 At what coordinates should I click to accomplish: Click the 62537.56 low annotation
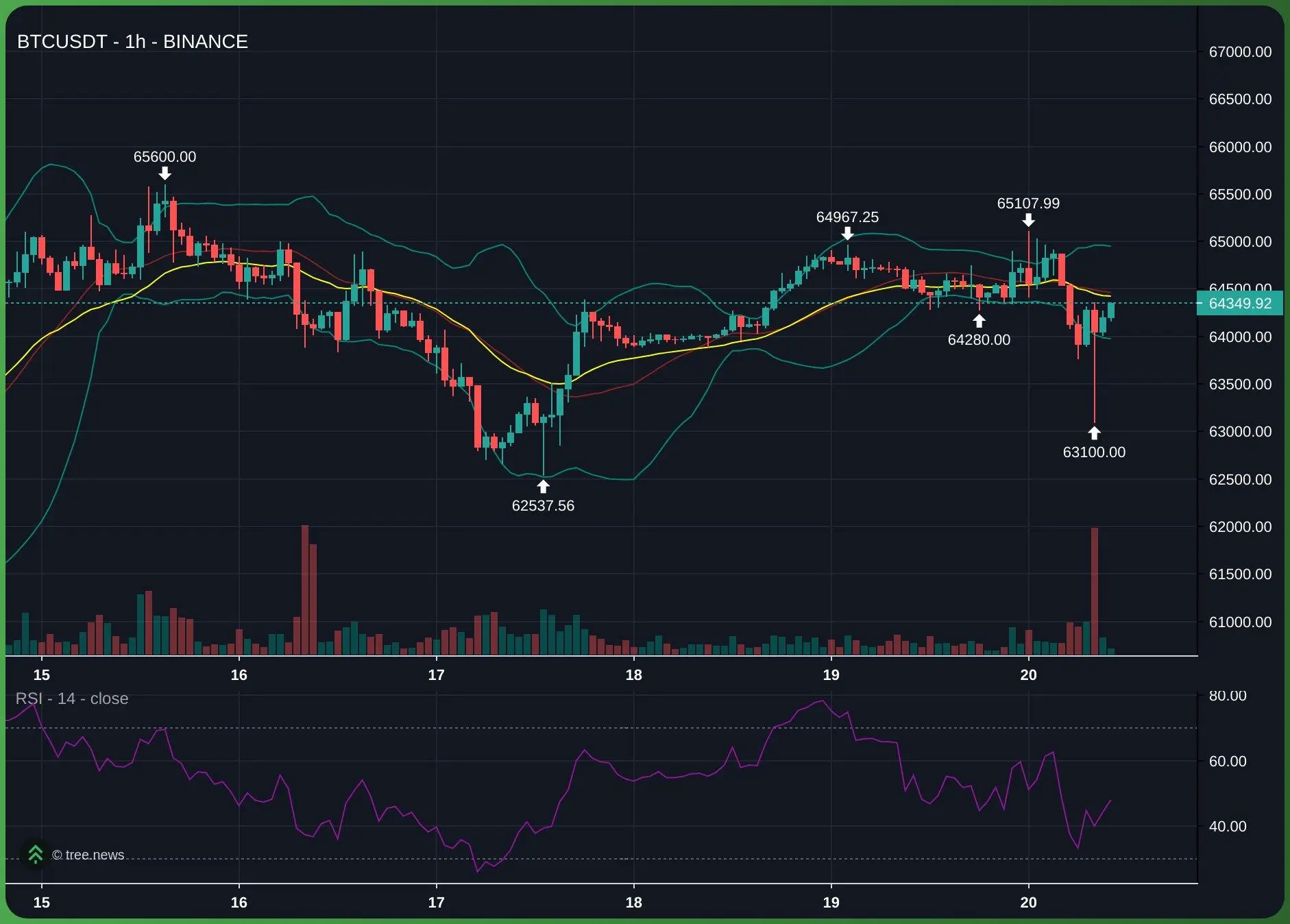tap(543, 506)
